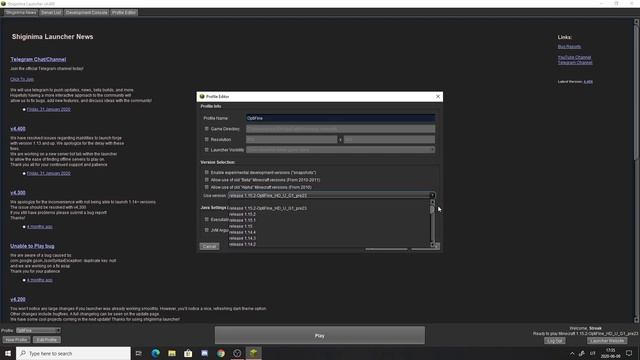640x360 pixels.
Task: Open the YouTube Channel link
Action: [574, 57]
